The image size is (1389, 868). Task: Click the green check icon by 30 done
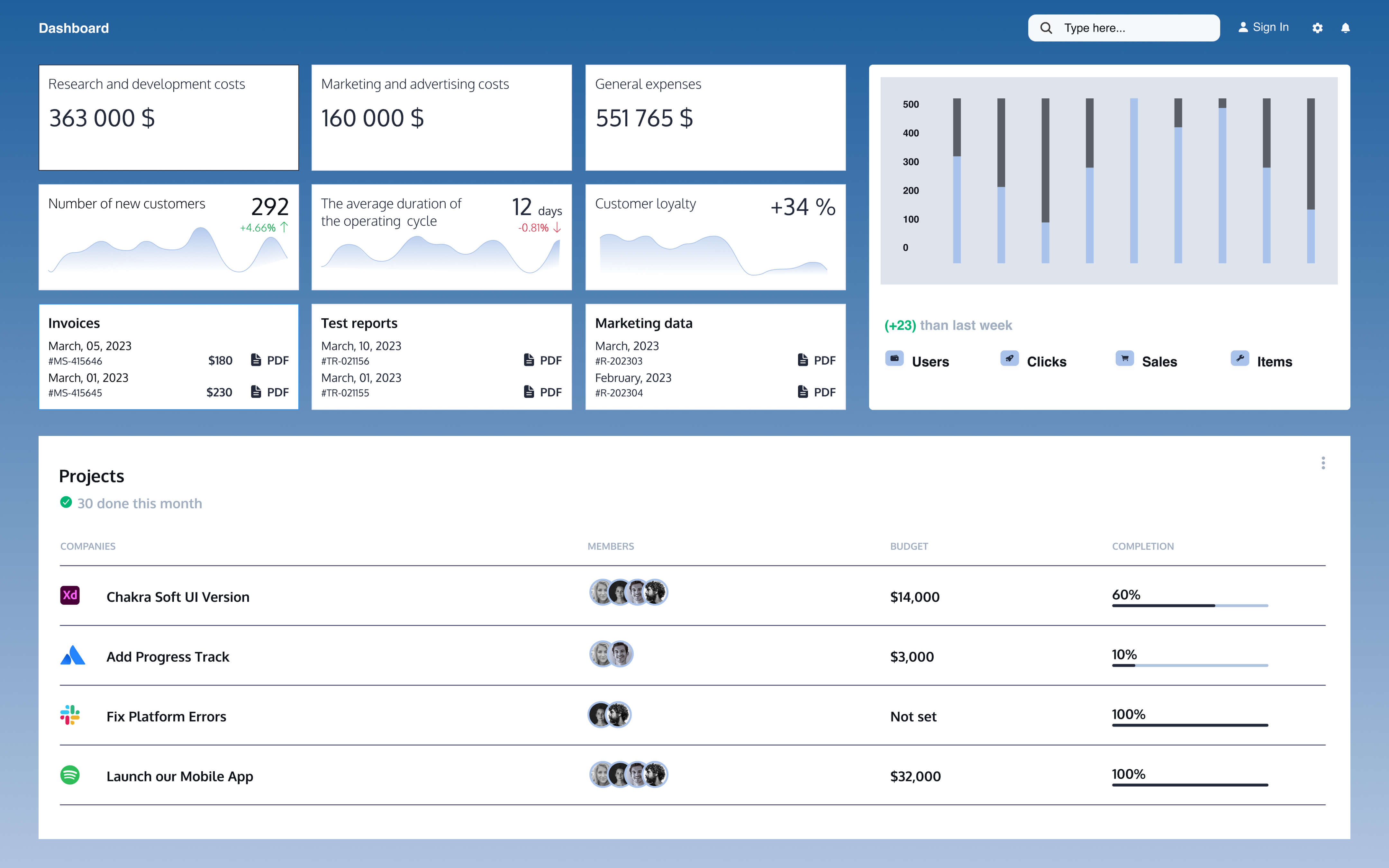tap(66, 502)
